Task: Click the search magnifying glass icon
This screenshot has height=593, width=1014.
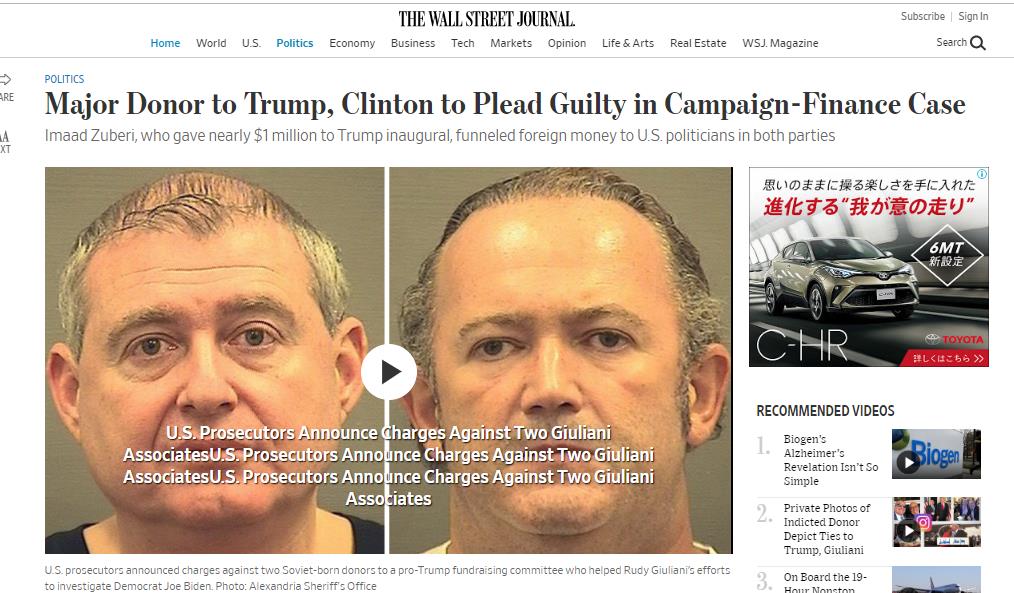Action: click(978, 43)
